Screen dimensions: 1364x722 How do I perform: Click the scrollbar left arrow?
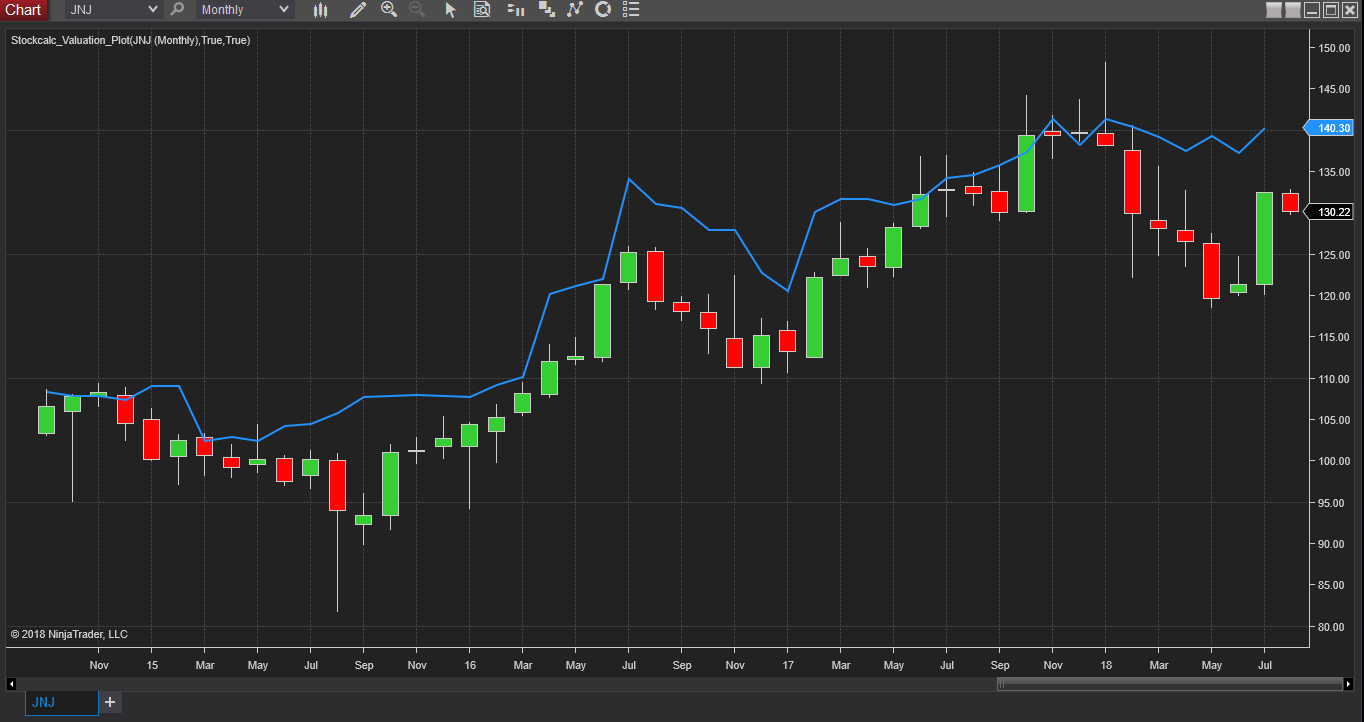(11, 684)
